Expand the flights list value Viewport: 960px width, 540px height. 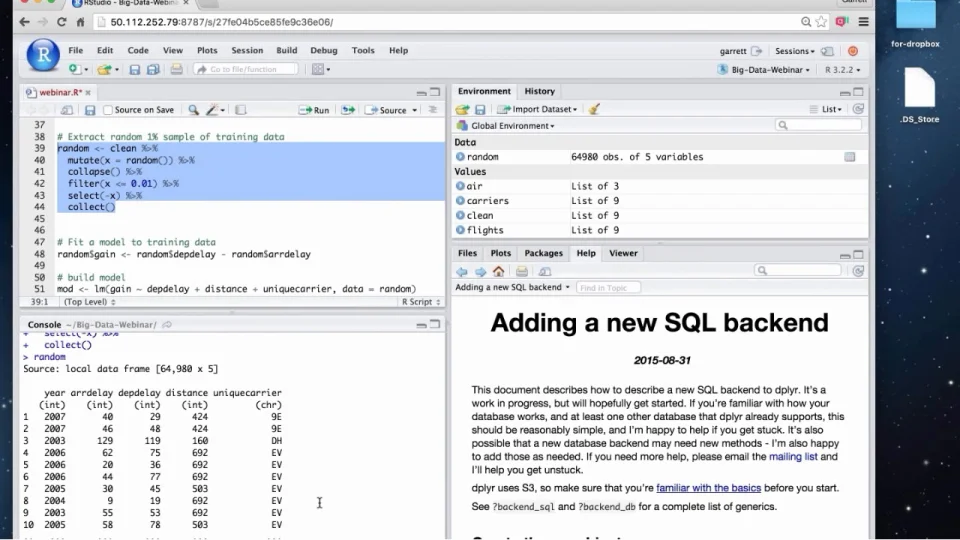460,230
